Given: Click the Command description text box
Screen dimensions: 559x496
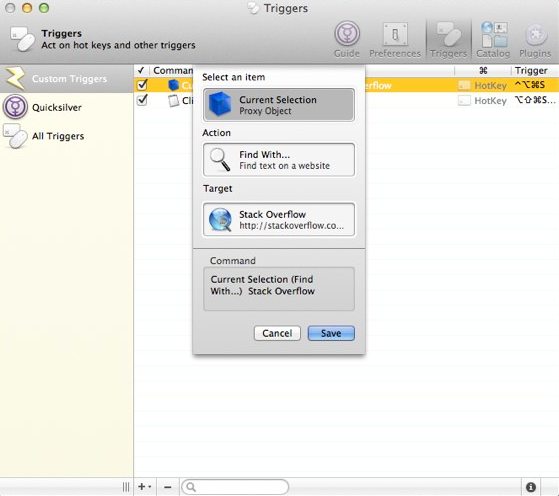Looking at the screenshot, I should coord(279,289).
